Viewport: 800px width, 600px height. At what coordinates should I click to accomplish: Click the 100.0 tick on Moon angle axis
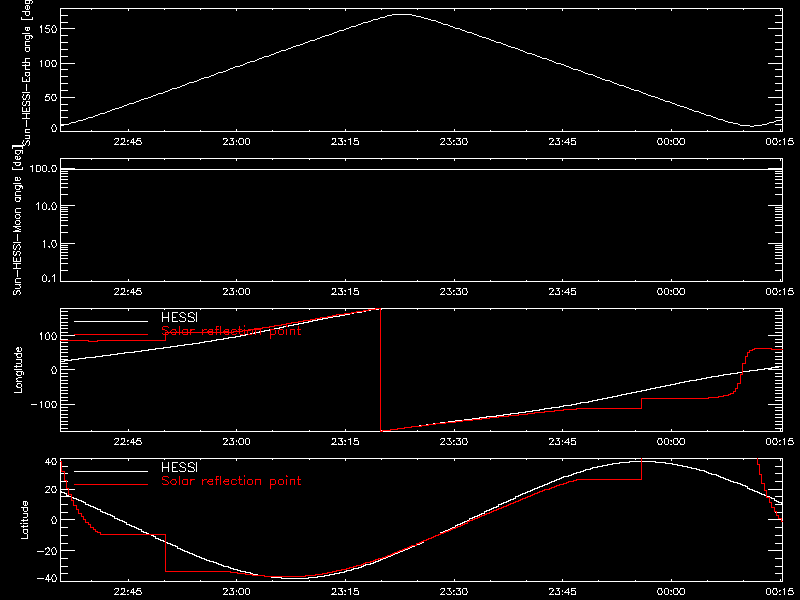43,169
